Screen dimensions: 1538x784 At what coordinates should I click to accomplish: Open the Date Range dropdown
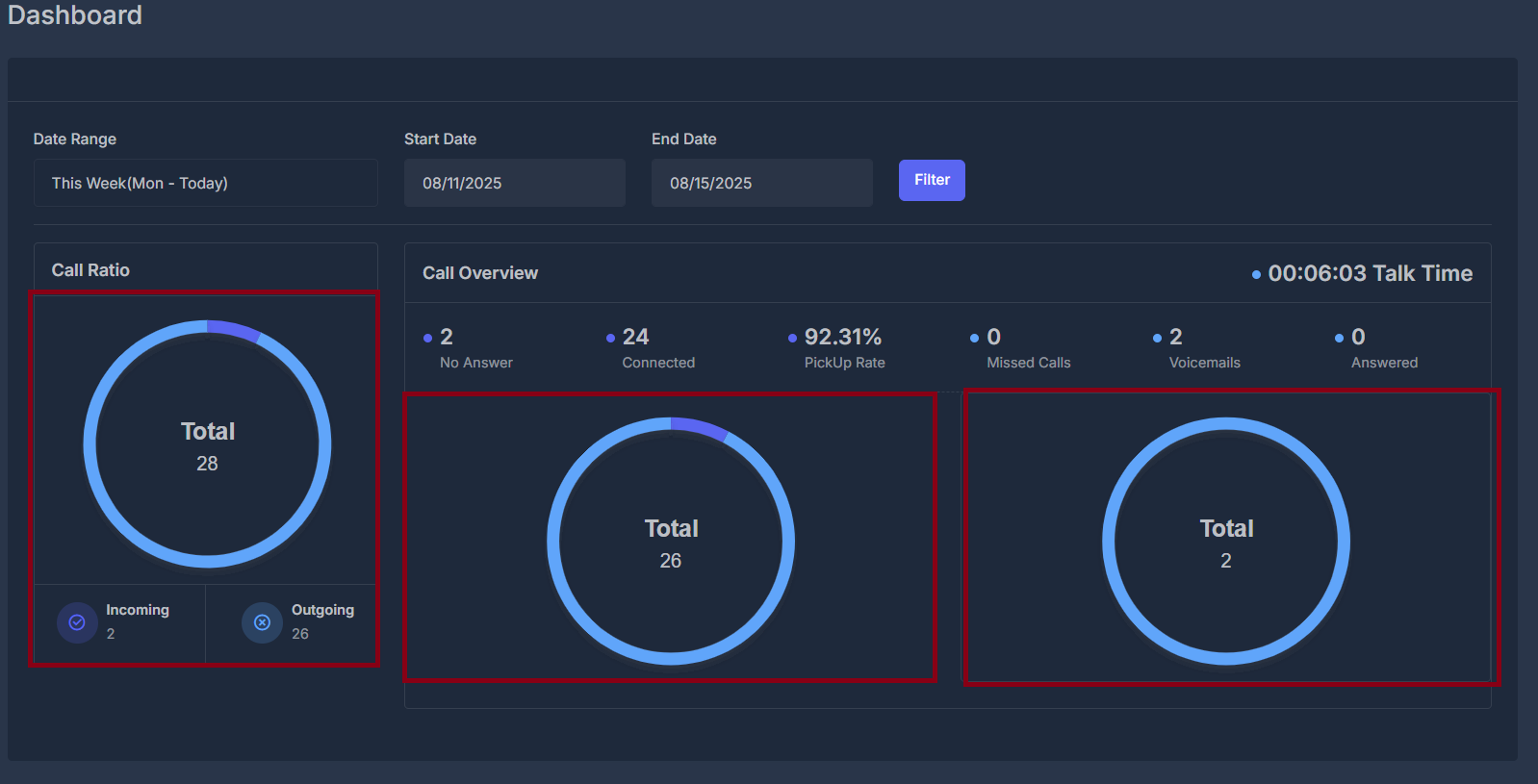click(206, 183)
